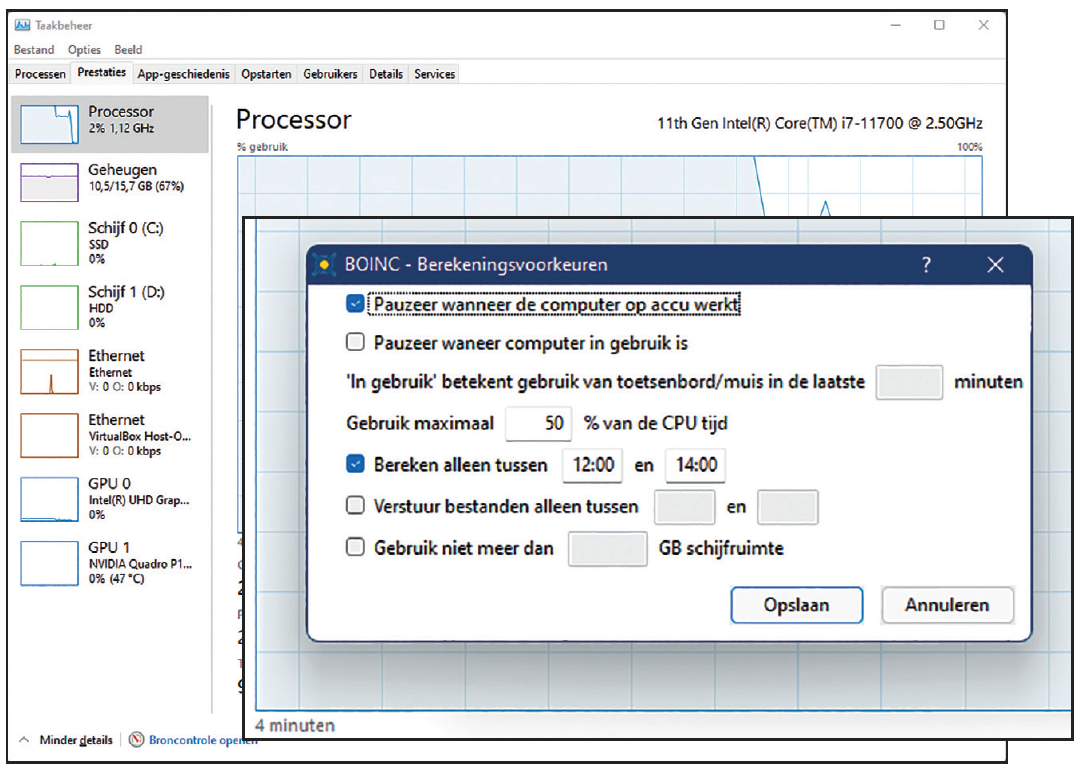Click the Broncontrole icon at bottom
The image size is (1082, 773).
click(137, 740)
